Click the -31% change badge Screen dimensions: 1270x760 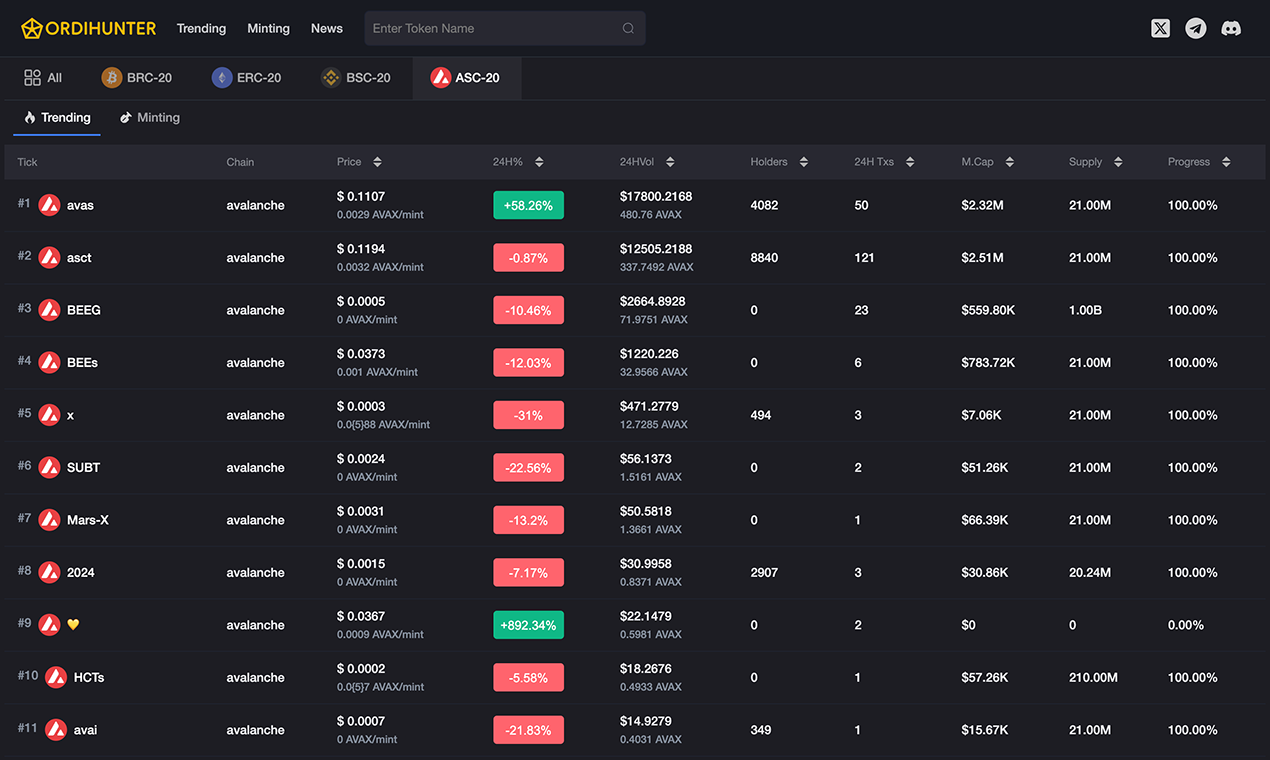click(x=528, y=415)
